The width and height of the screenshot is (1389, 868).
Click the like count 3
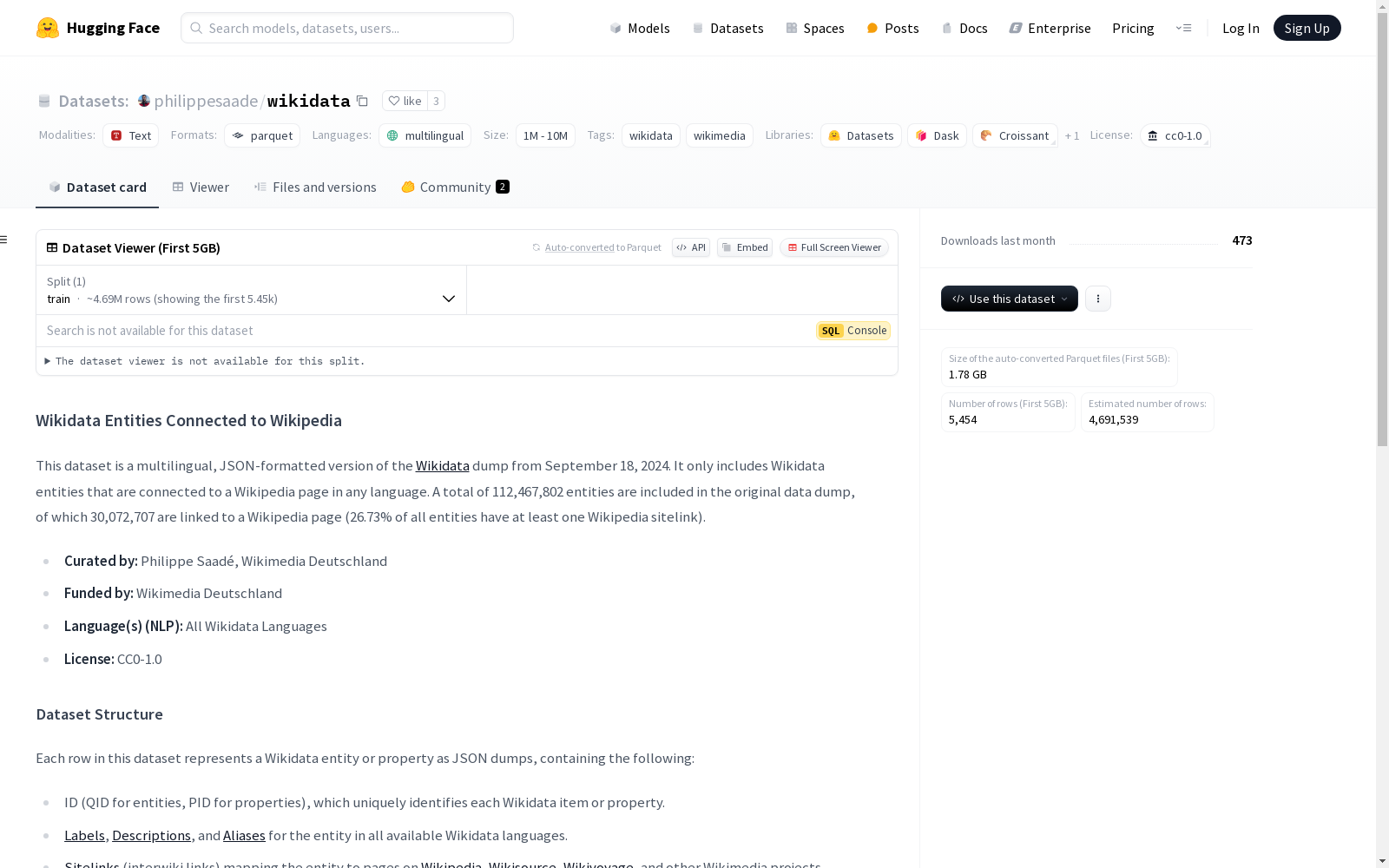[437, 101]
